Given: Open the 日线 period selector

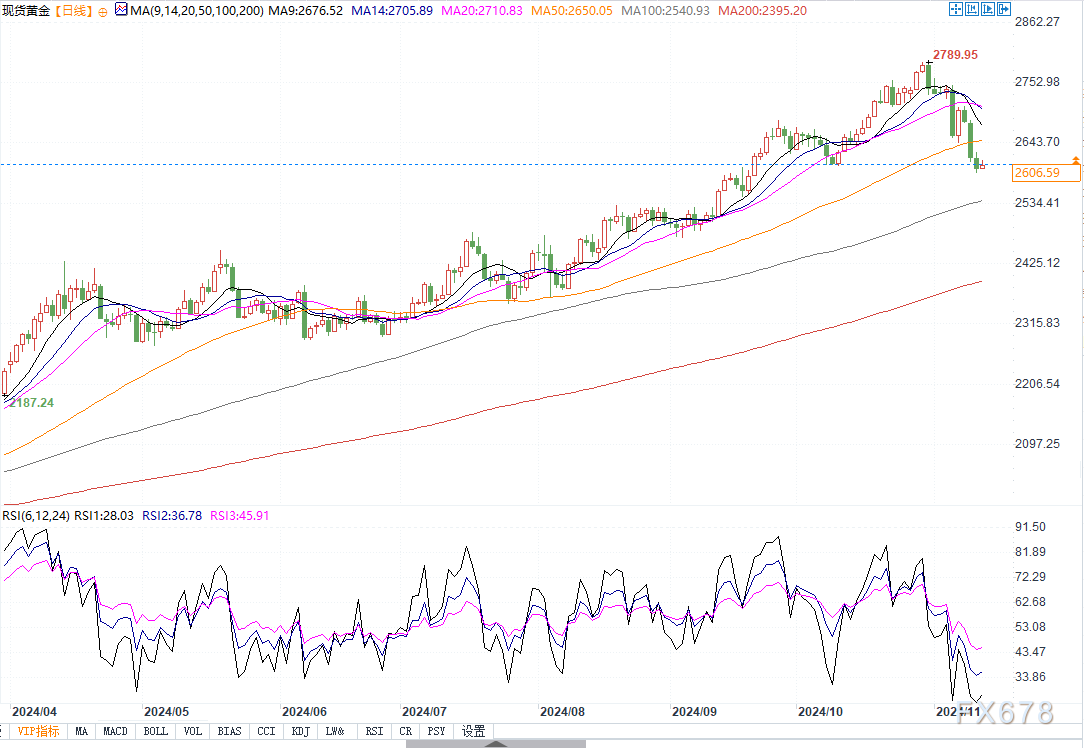Looking at the screenshot, I should (x=72, y=10).
